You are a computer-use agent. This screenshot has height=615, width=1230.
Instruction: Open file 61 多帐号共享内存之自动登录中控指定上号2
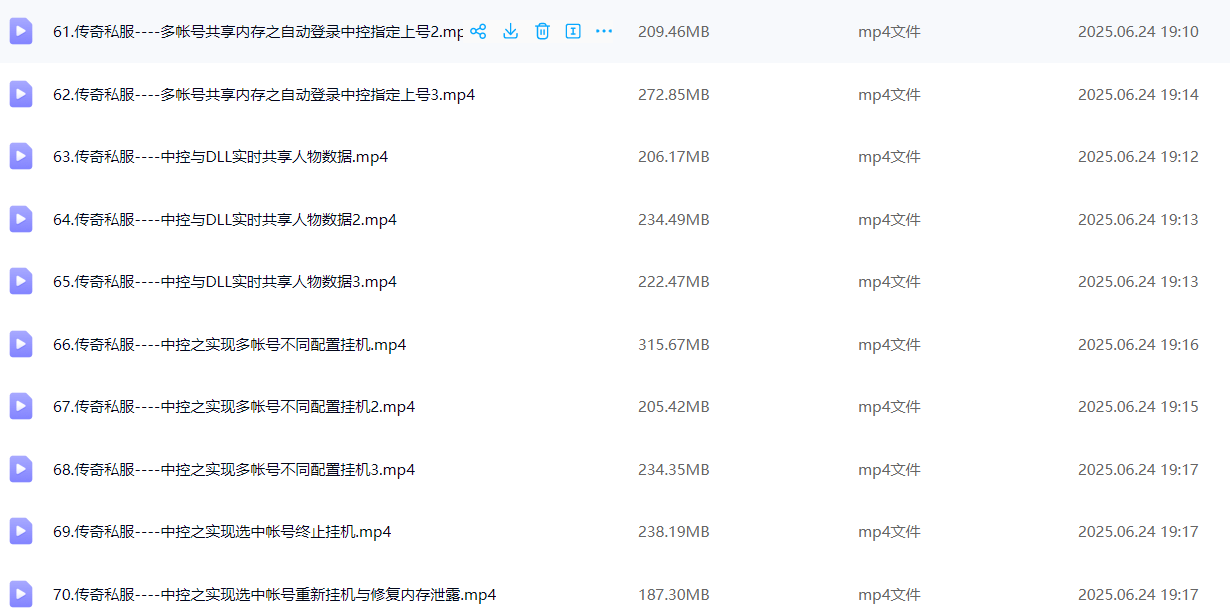pos(258,32)
